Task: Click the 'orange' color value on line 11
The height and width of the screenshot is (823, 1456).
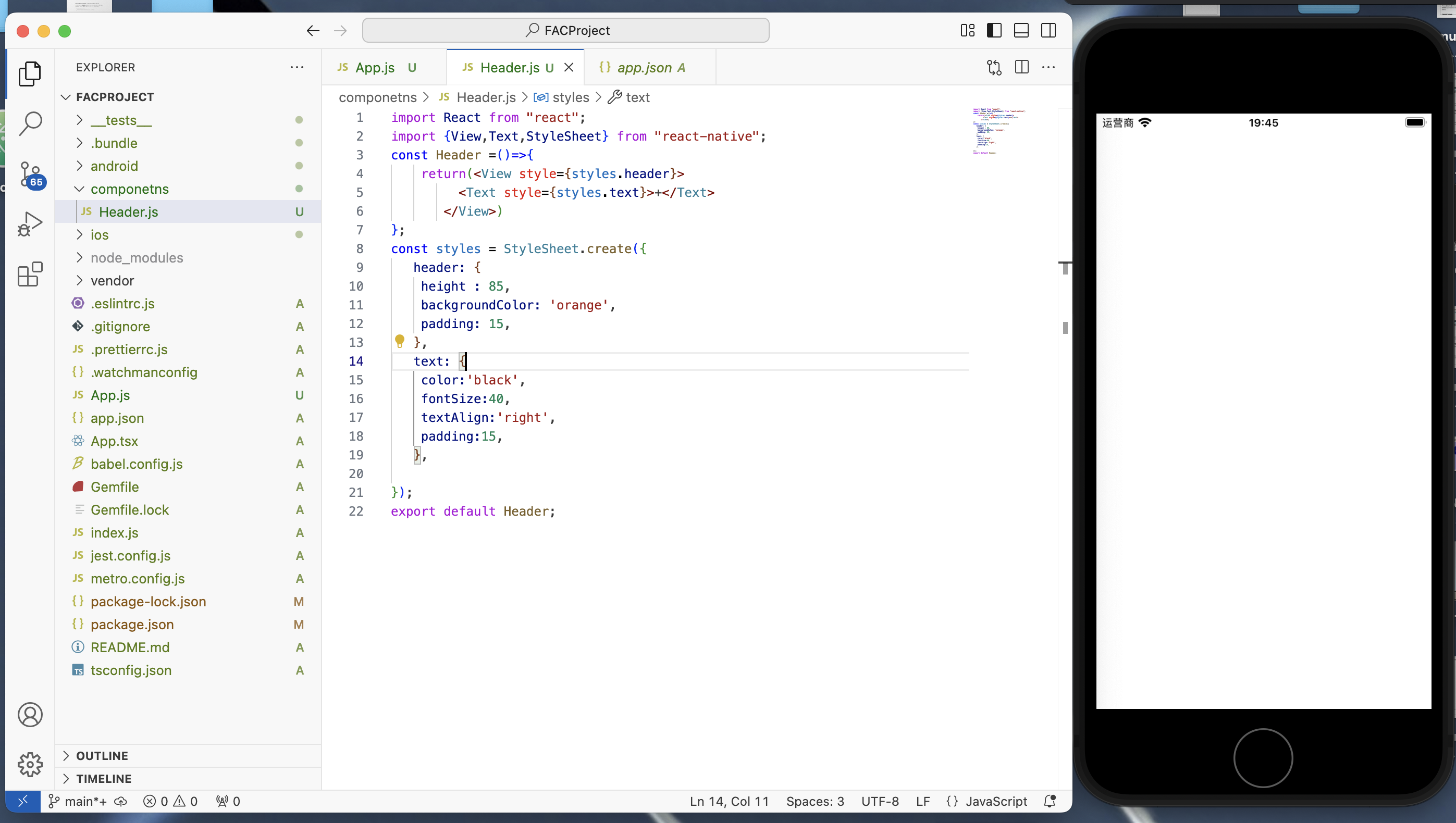Action: [578, 305]
